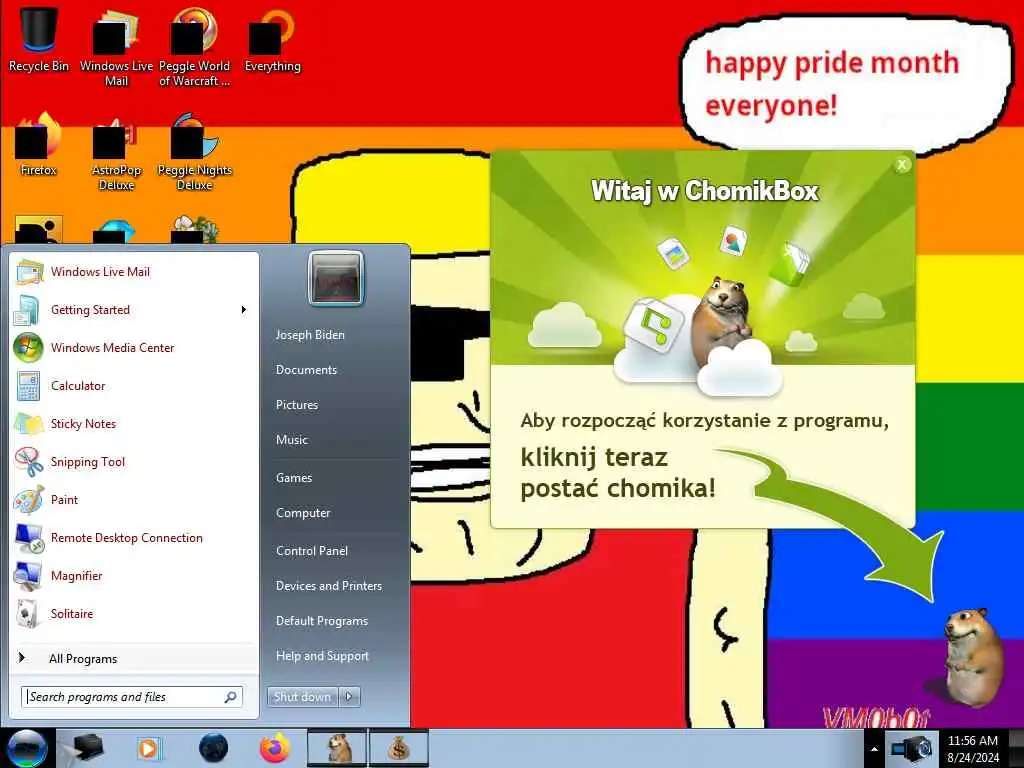Open Default Programs

pos(321,621)
